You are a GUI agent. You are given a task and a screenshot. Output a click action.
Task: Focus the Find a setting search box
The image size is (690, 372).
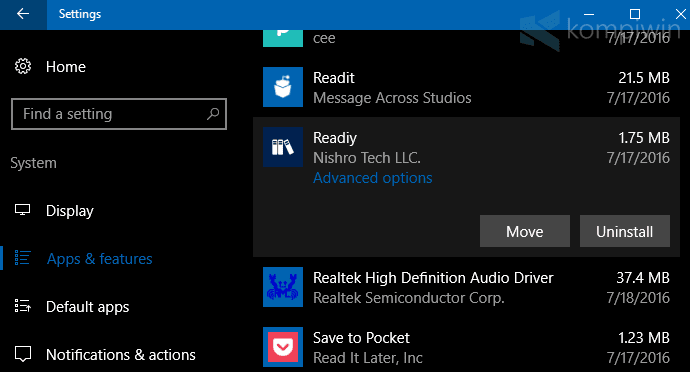pos(119,114)
